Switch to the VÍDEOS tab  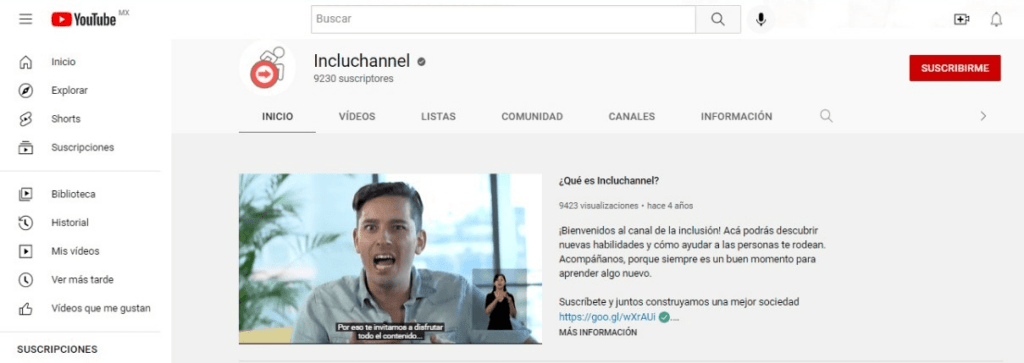coord(357,117)
